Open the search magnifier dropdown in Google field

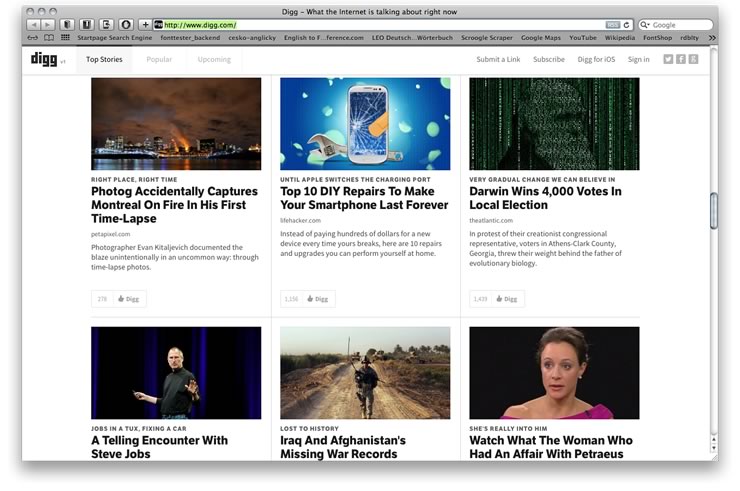pyautogui.click(x=645, y=25)
